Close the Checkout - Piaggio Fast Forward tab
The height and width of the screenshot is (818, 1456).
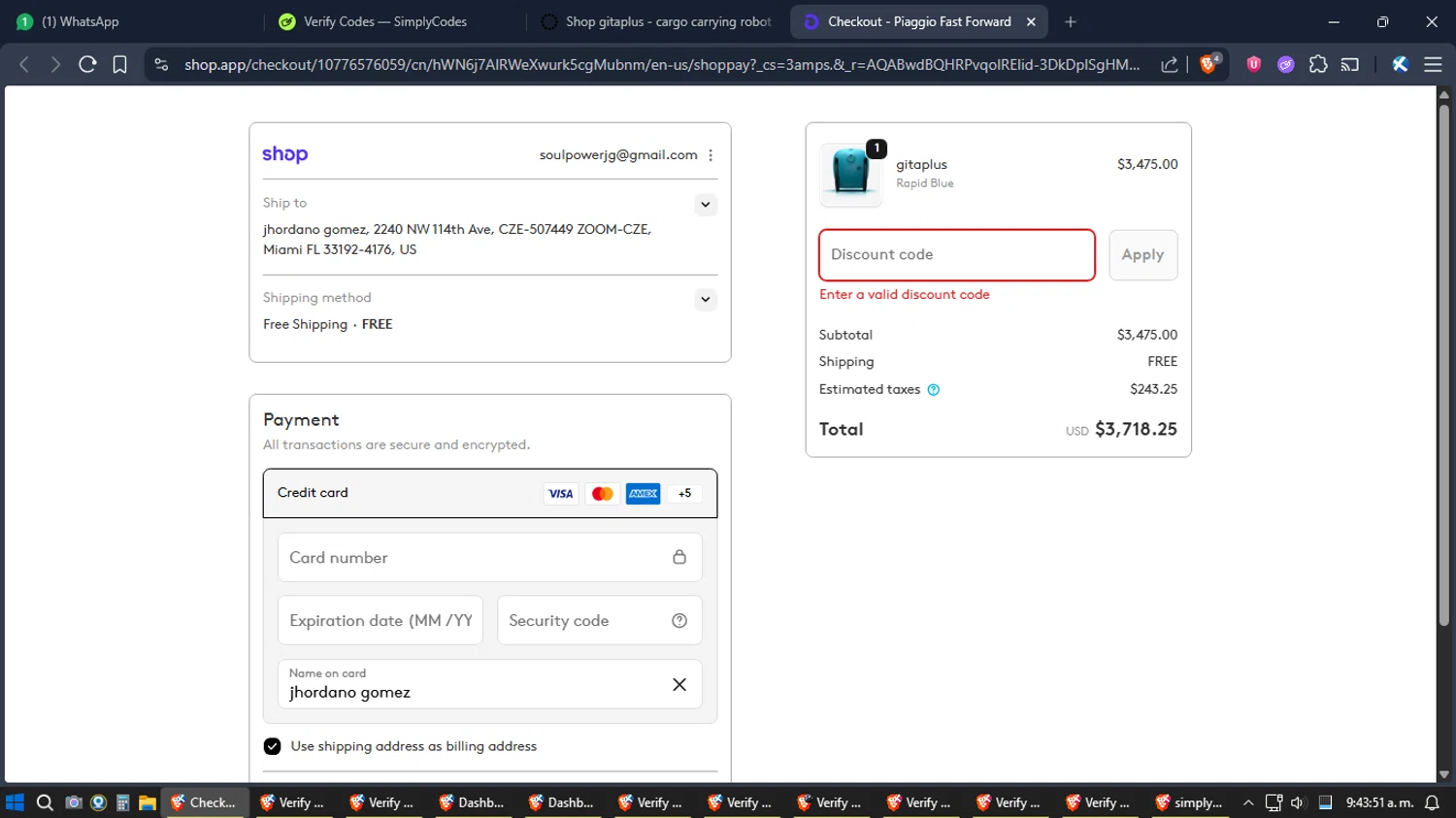point(1031,21)
